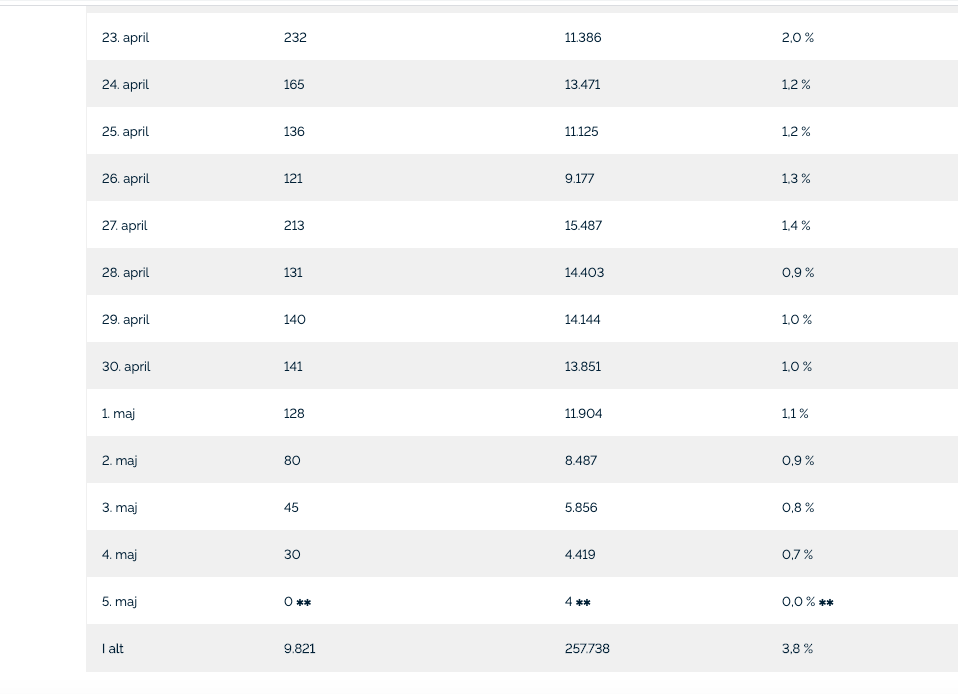This screenshot has width=958, height=694.
Task: Select the 257.738 total tests value
Action: pyautogui.click(x=587, y=649)
